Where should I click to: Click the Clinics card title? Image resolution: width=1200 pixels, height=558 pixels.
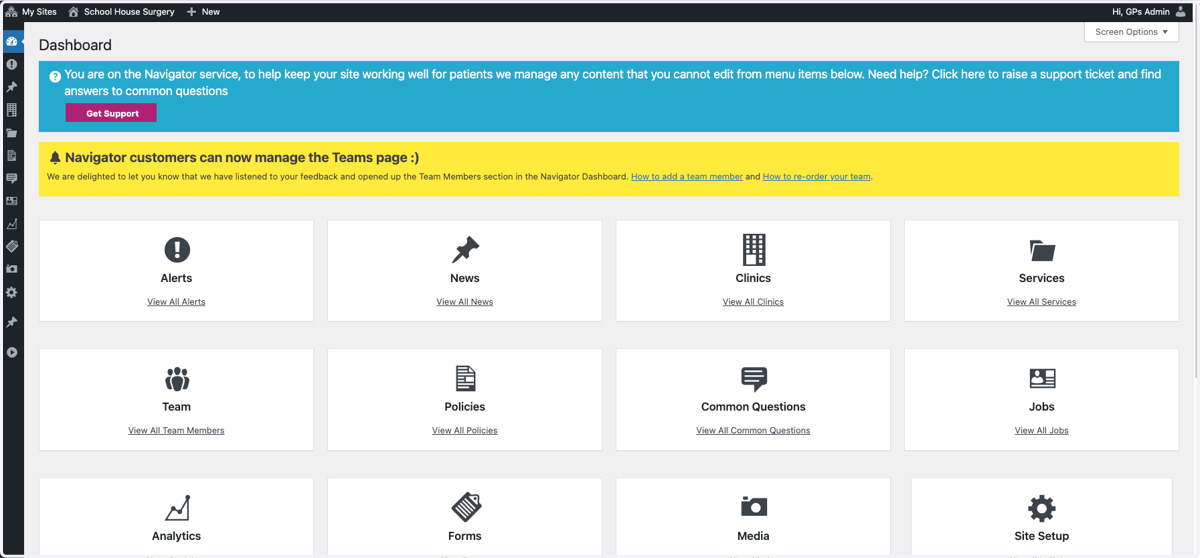753,278
